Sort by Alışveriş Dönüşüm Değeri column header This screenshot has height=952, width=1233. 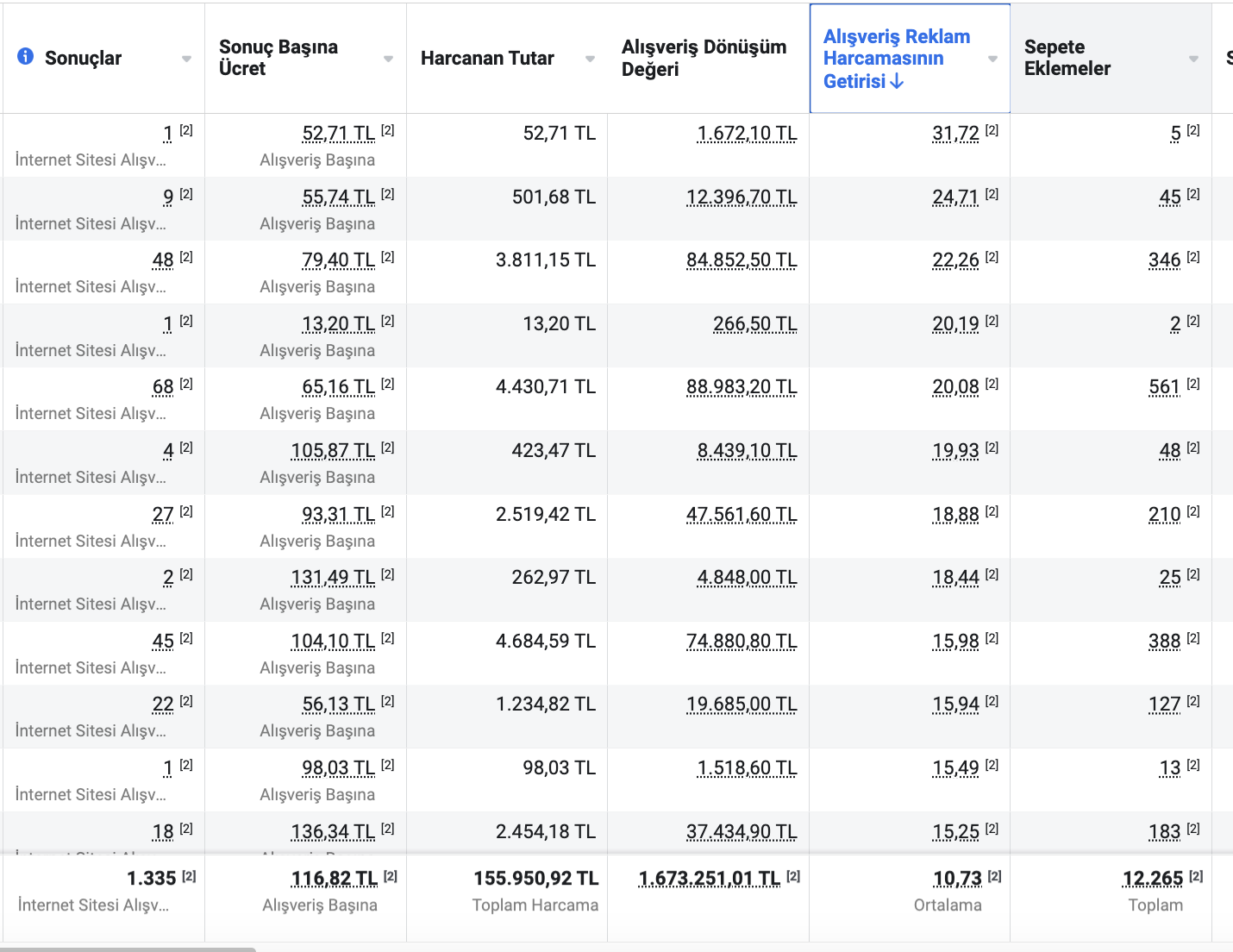(704, 58)
